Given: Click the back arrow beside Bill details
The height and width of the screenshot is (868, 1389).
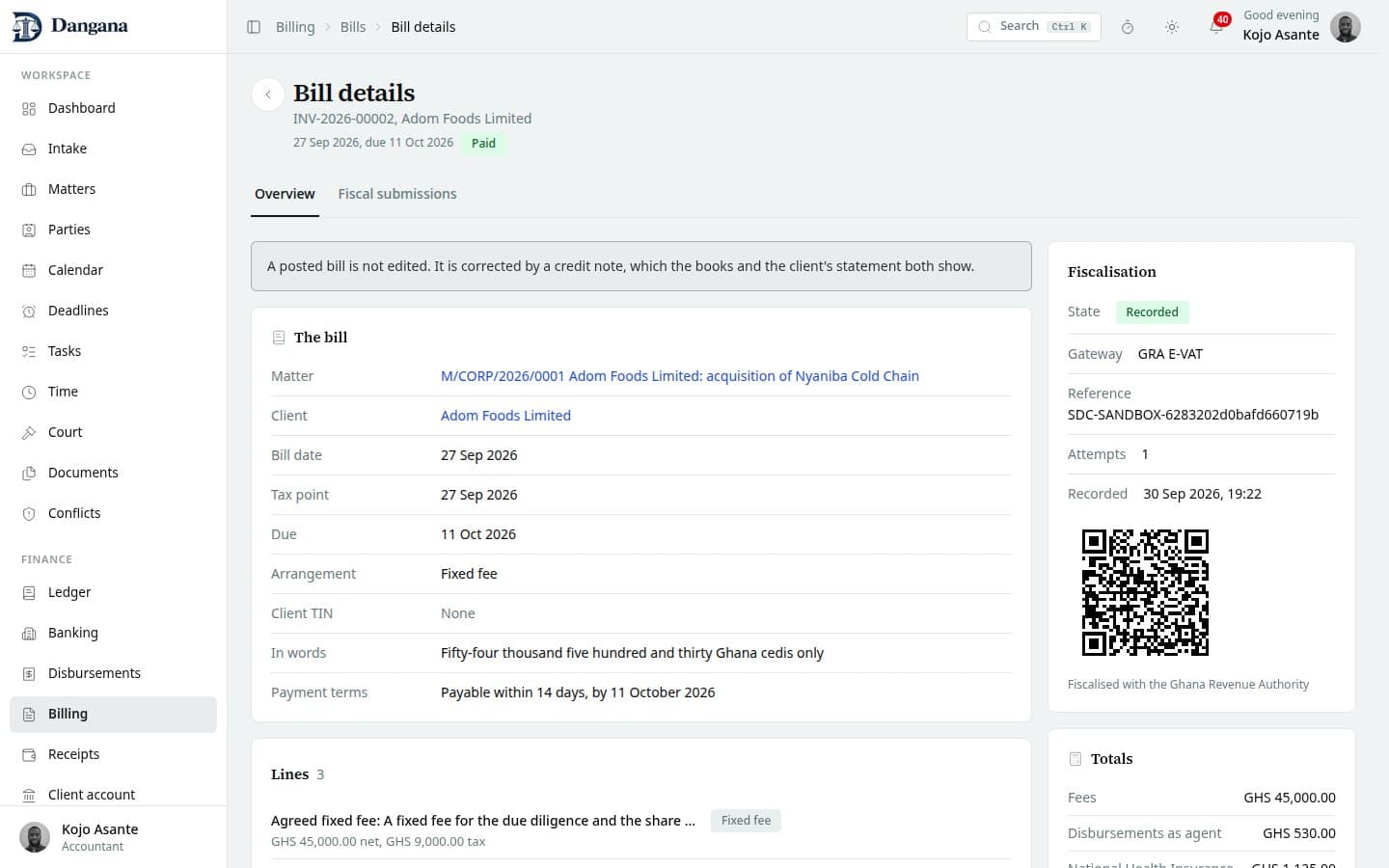Looking at the screenshot, I should 268,95.
